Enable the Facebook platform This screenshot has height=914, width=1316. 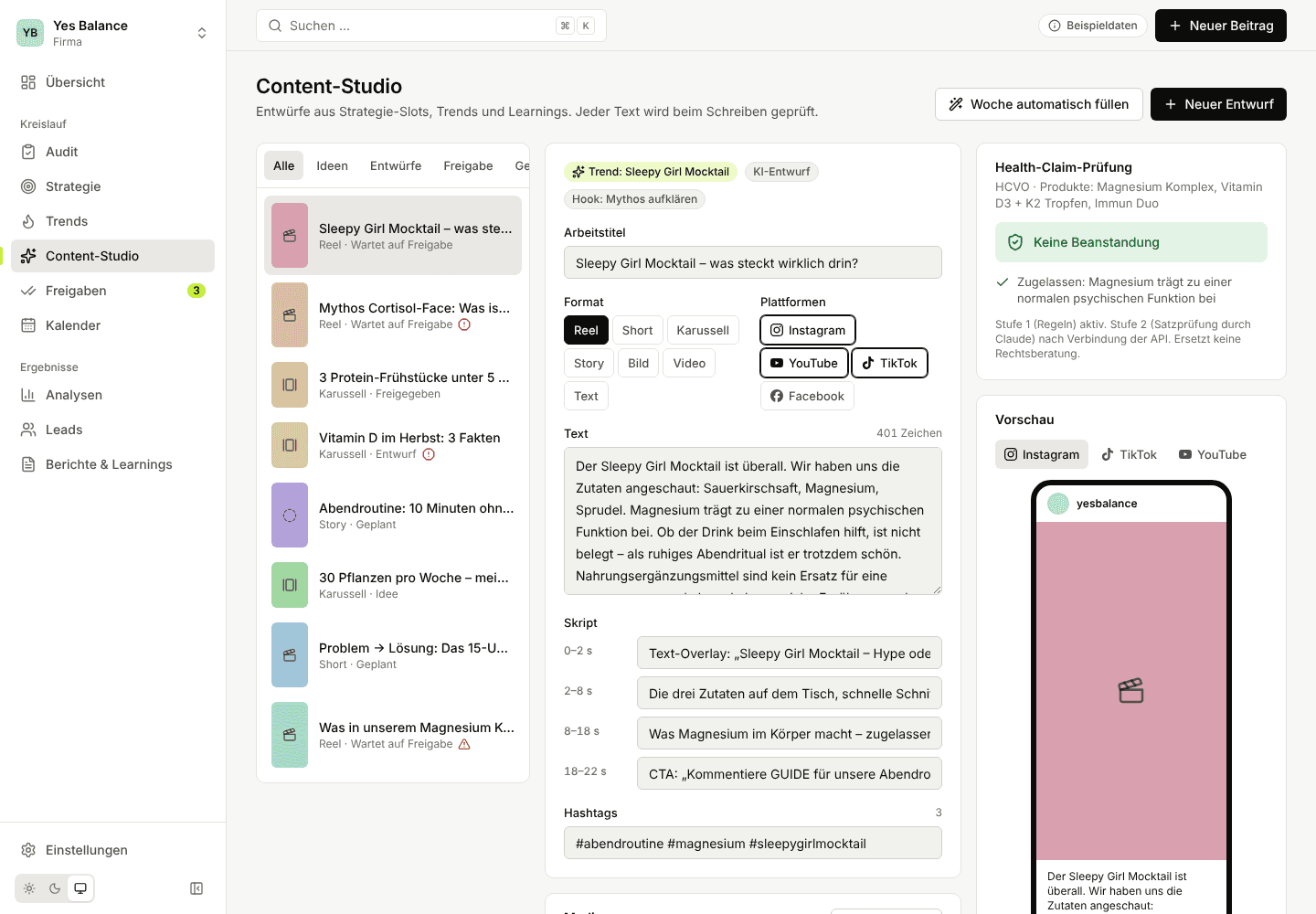point(808,396)
